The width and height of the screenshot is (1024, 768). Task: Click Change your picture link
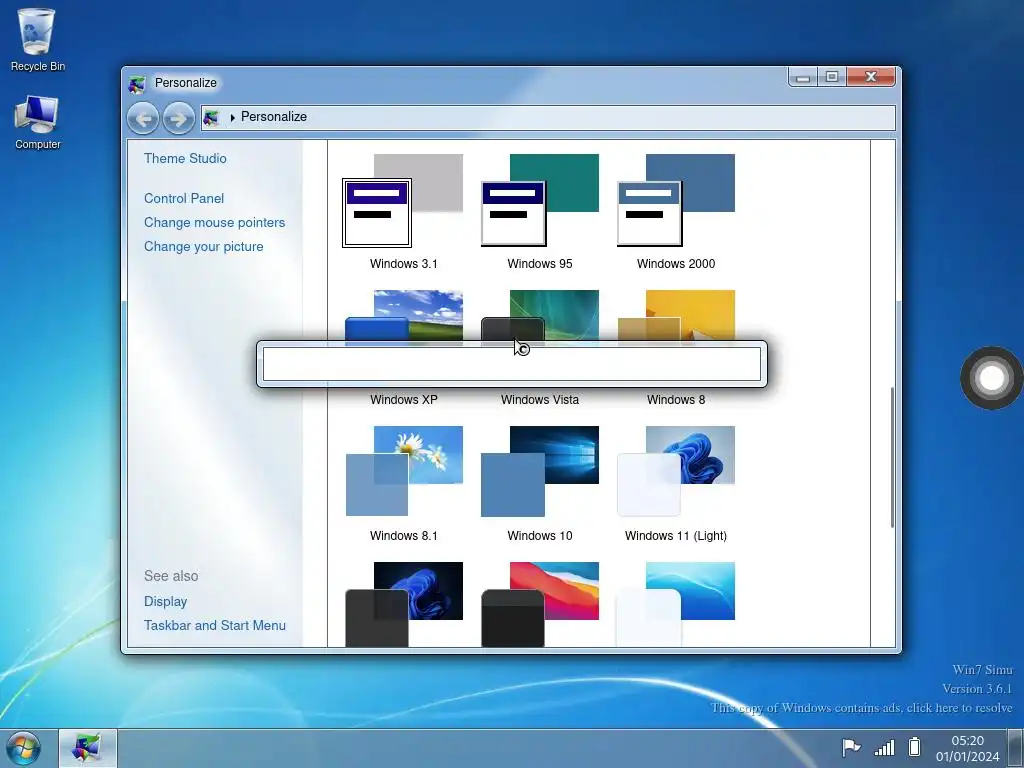pyautogui.click(x=203, y=247)
